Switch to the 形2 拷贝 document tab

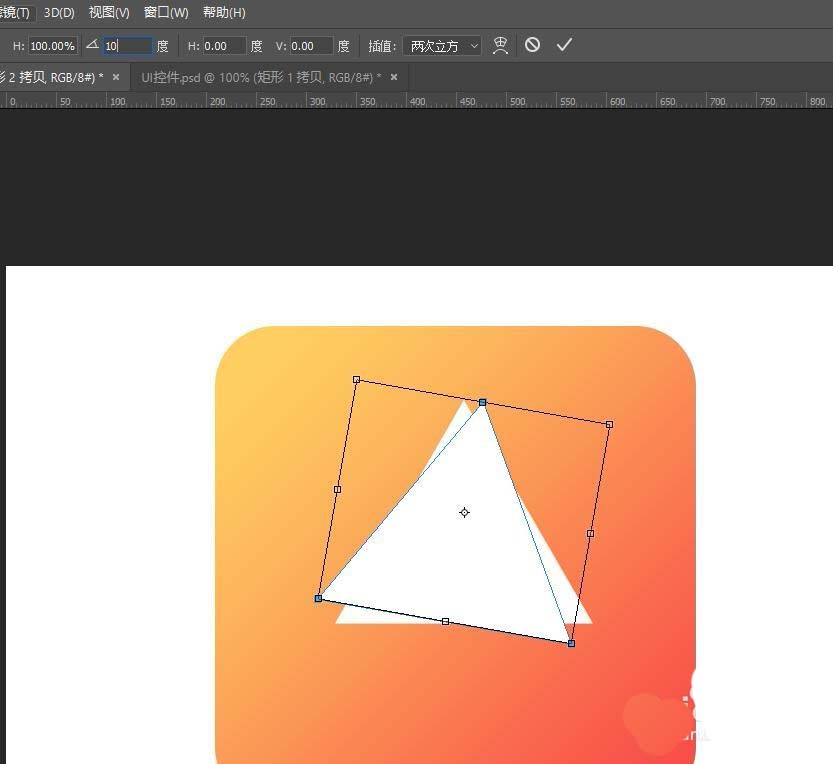[x=55, y=76]
